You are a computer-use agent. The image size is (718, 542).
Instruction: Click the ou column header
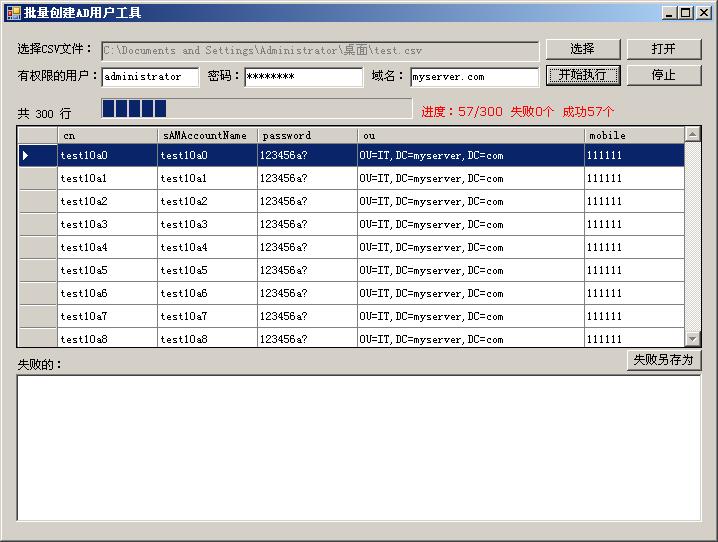tap(470, 135)
